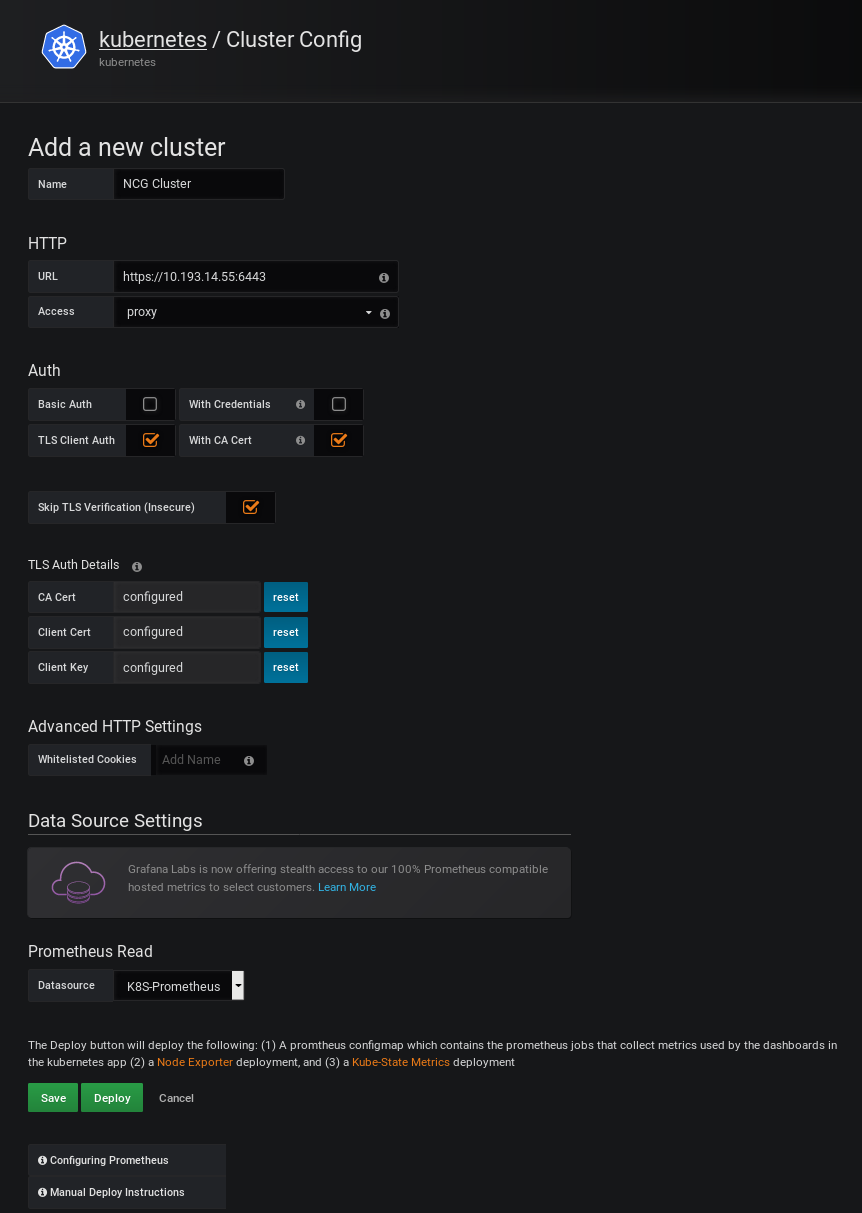Uncheck the With CA Cert checkbox
Image resolution: width=862 pixels, height=1213 pixels.
coord(339,439)
